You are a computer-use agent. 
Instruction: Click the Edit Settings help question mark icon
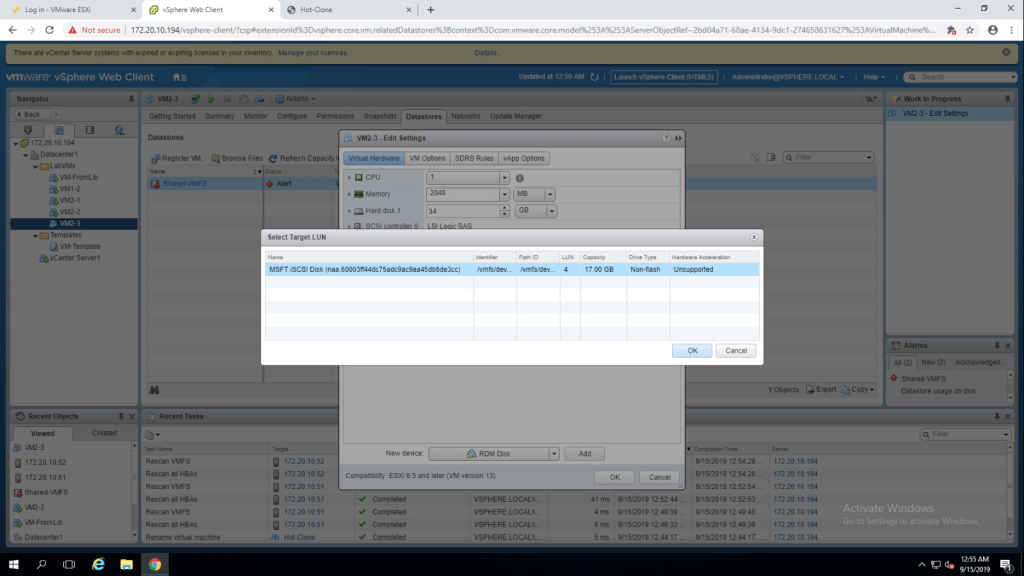(666, 137)
